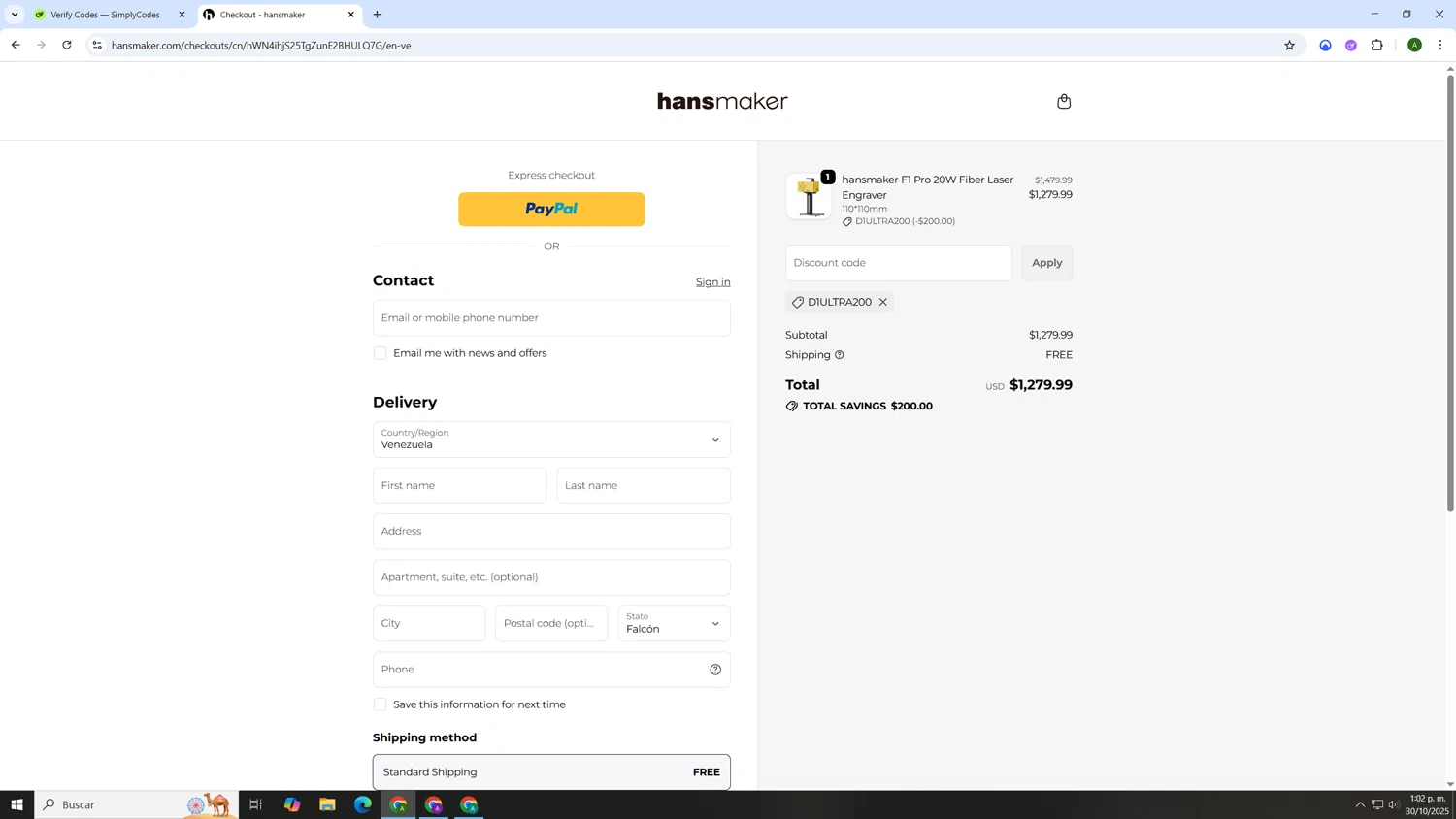Viewport: 1456px width, 819px height.
Task: Click the Postal code field
Action: 551,623
